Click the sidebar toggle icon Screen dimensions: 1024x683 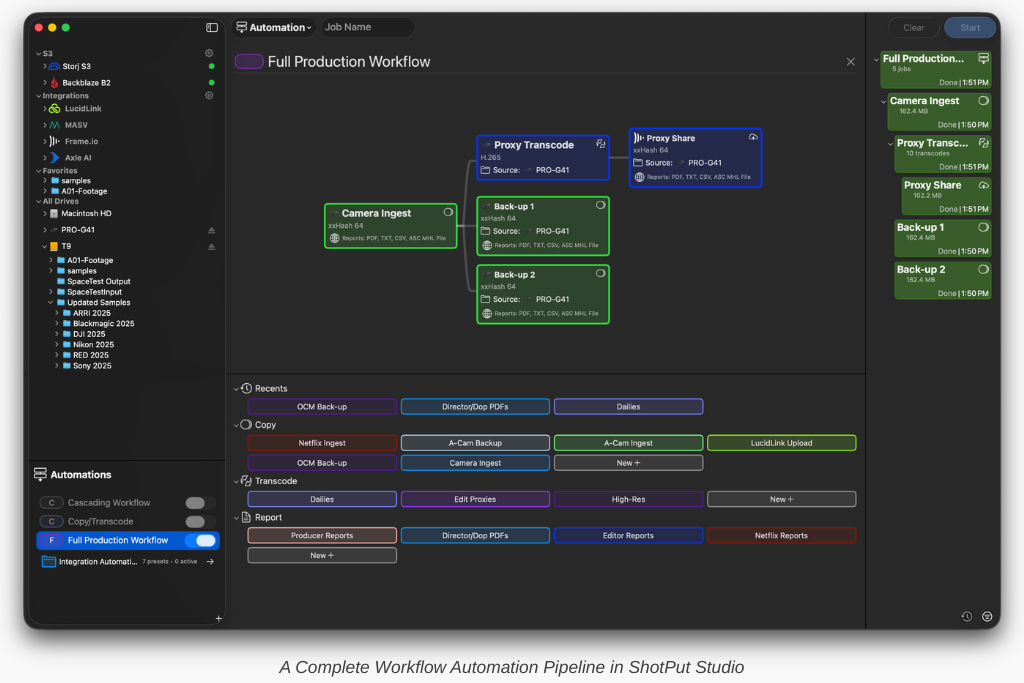click(212, 28)
